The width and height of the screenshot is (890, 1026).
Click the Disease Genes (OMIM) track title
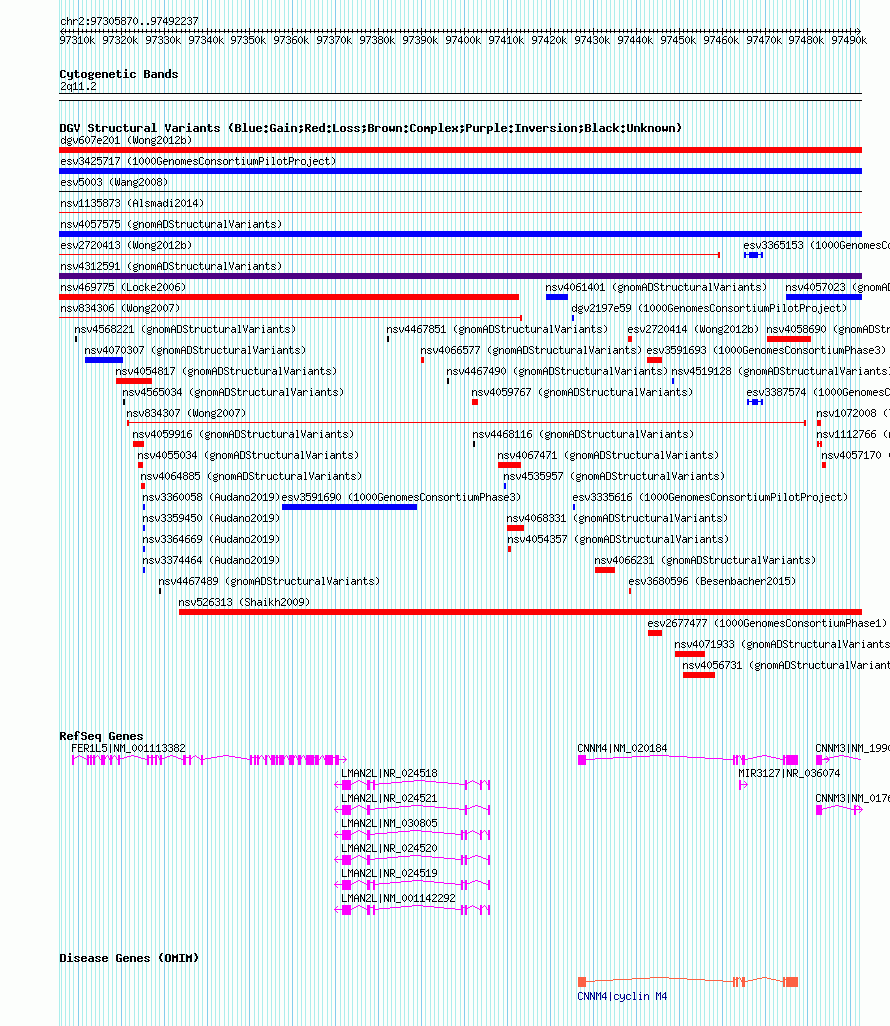[x=129, y=957]
